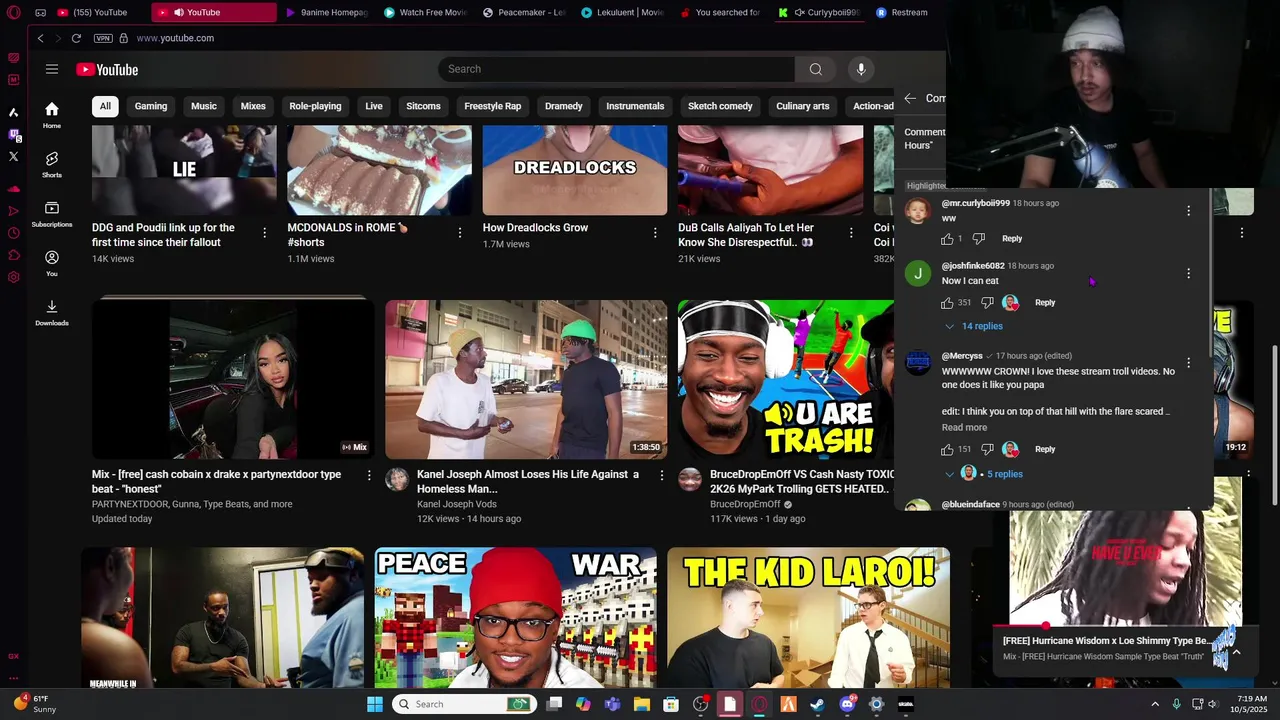Click the address bar showing www.youtube.com
This screenshot has height=720, width=1280.
point(175,38)
